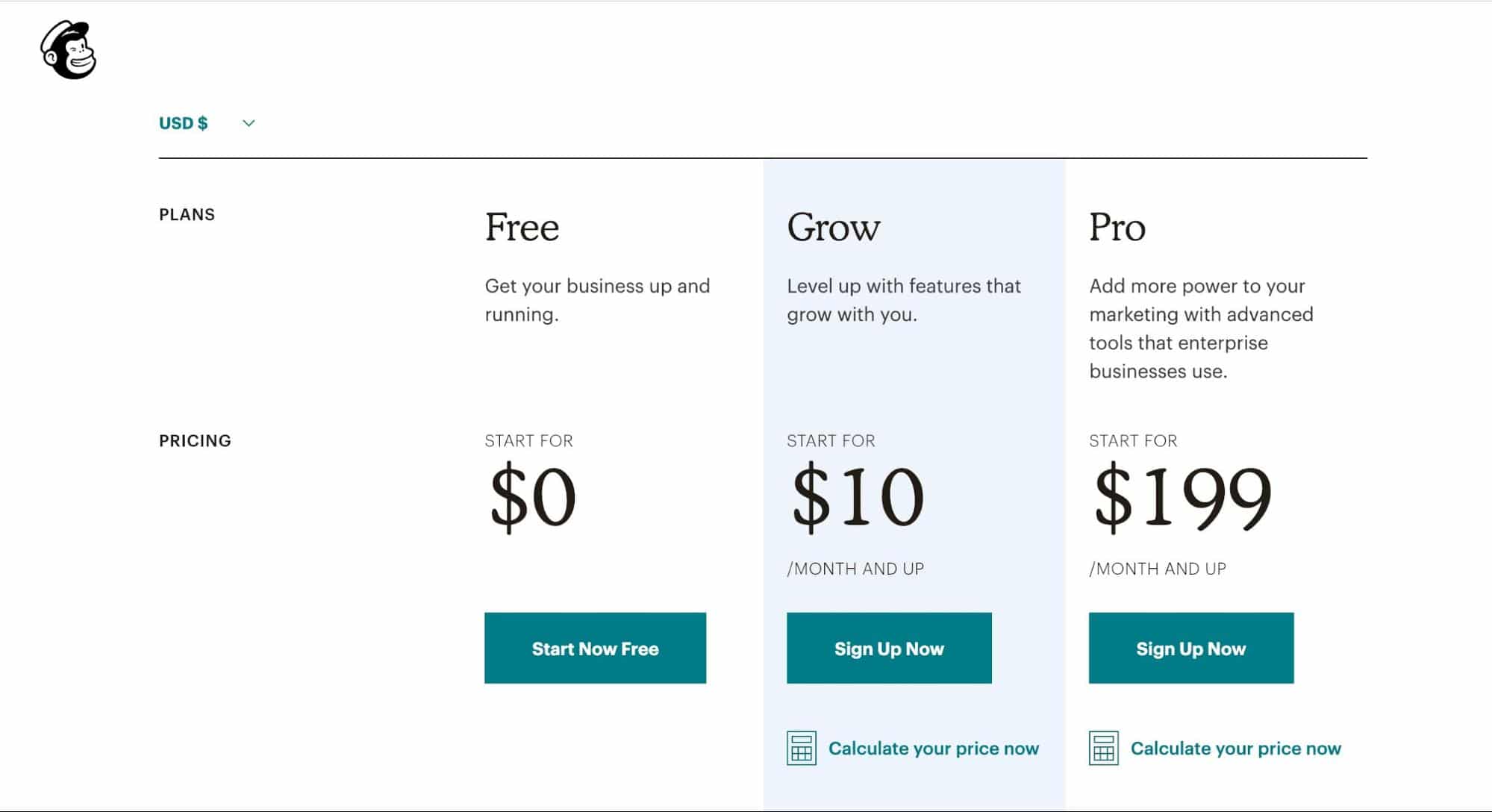Click Sign Up Now for Grow plan
Viewport: 1492px width, 812px height.
889,648
